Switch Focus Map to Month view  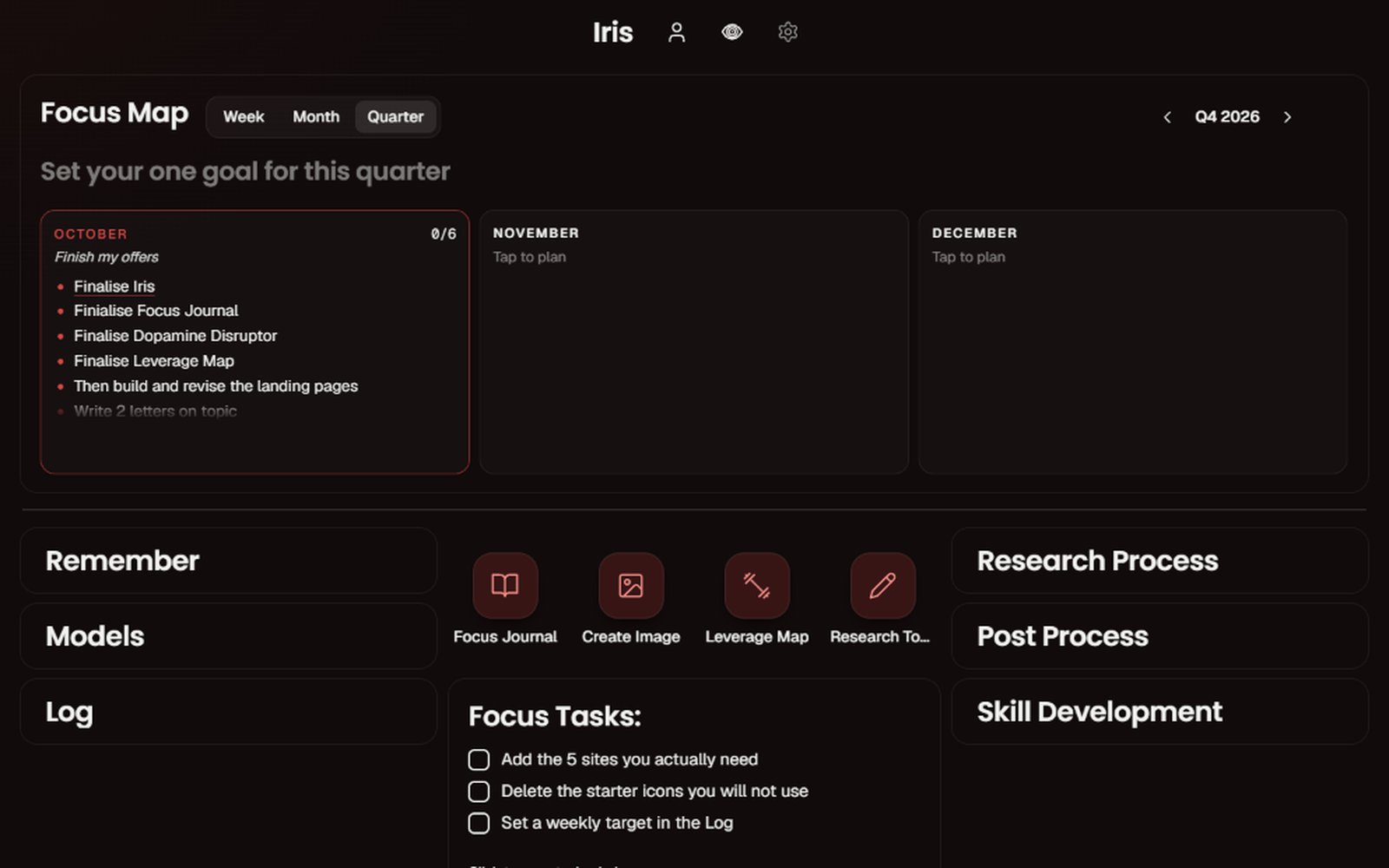click(316, 116)
